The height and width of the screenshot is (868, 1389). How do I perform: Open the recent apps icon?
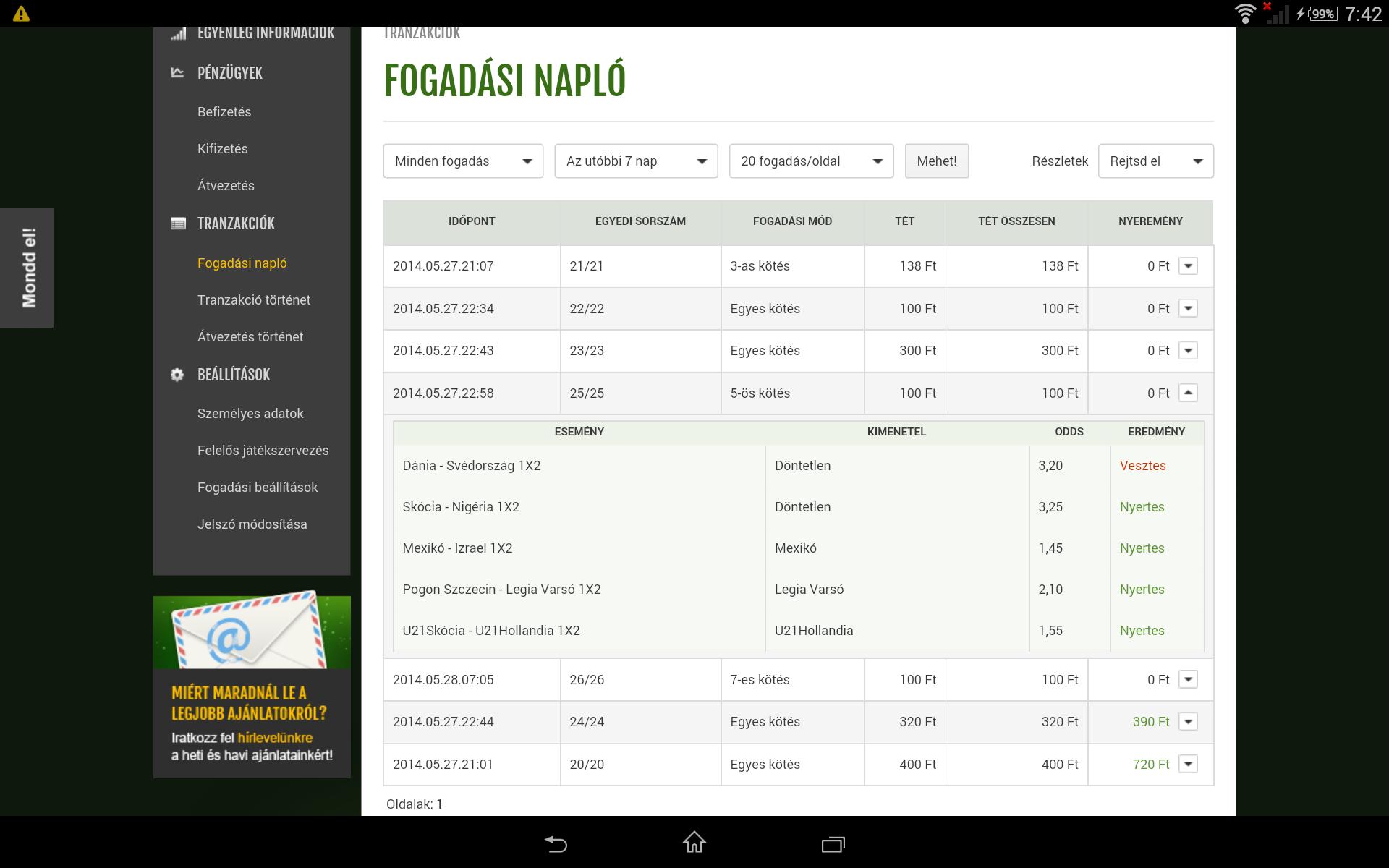click(833, 843)
